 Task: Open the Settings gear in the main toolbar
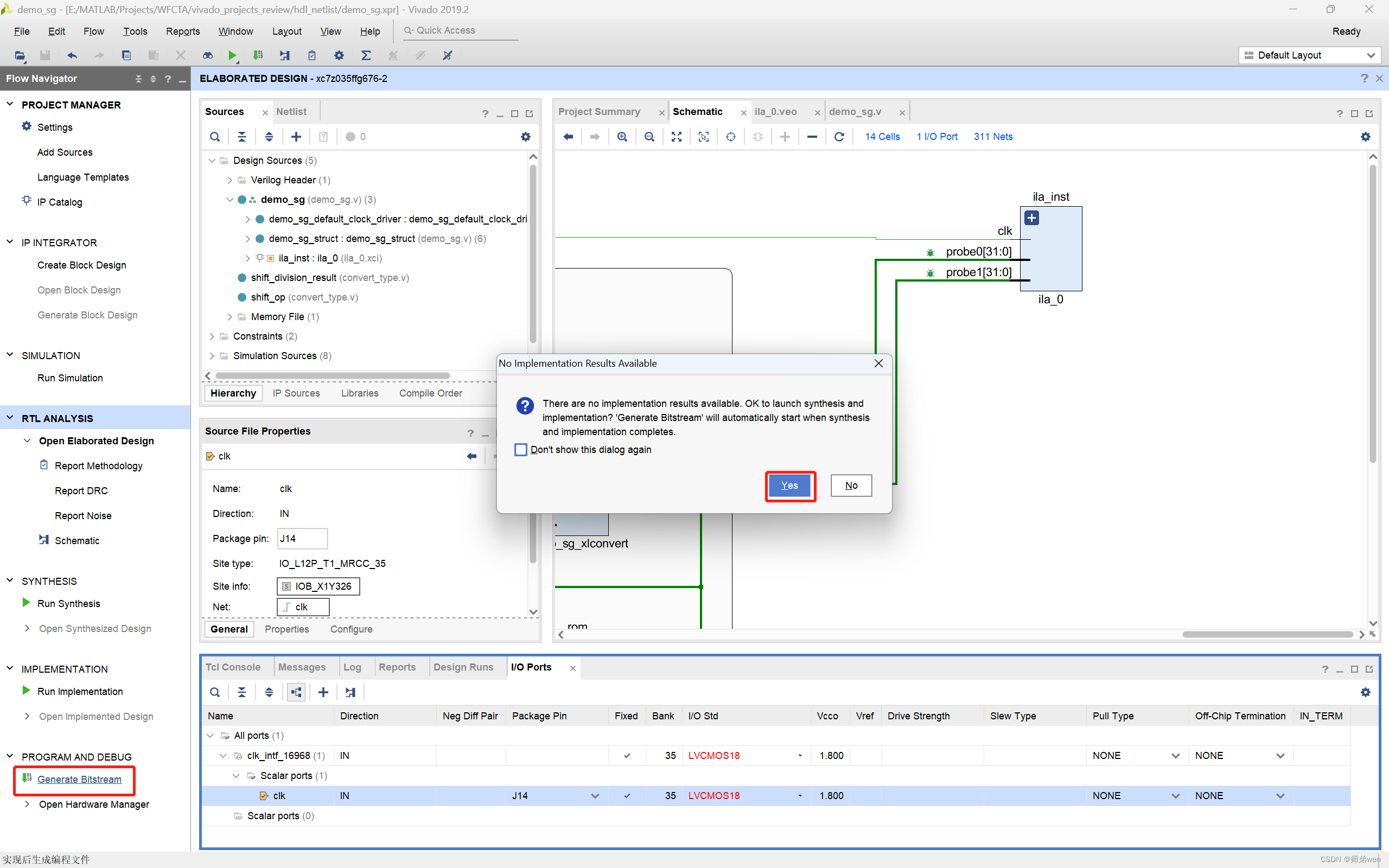(x=339, y=55)
